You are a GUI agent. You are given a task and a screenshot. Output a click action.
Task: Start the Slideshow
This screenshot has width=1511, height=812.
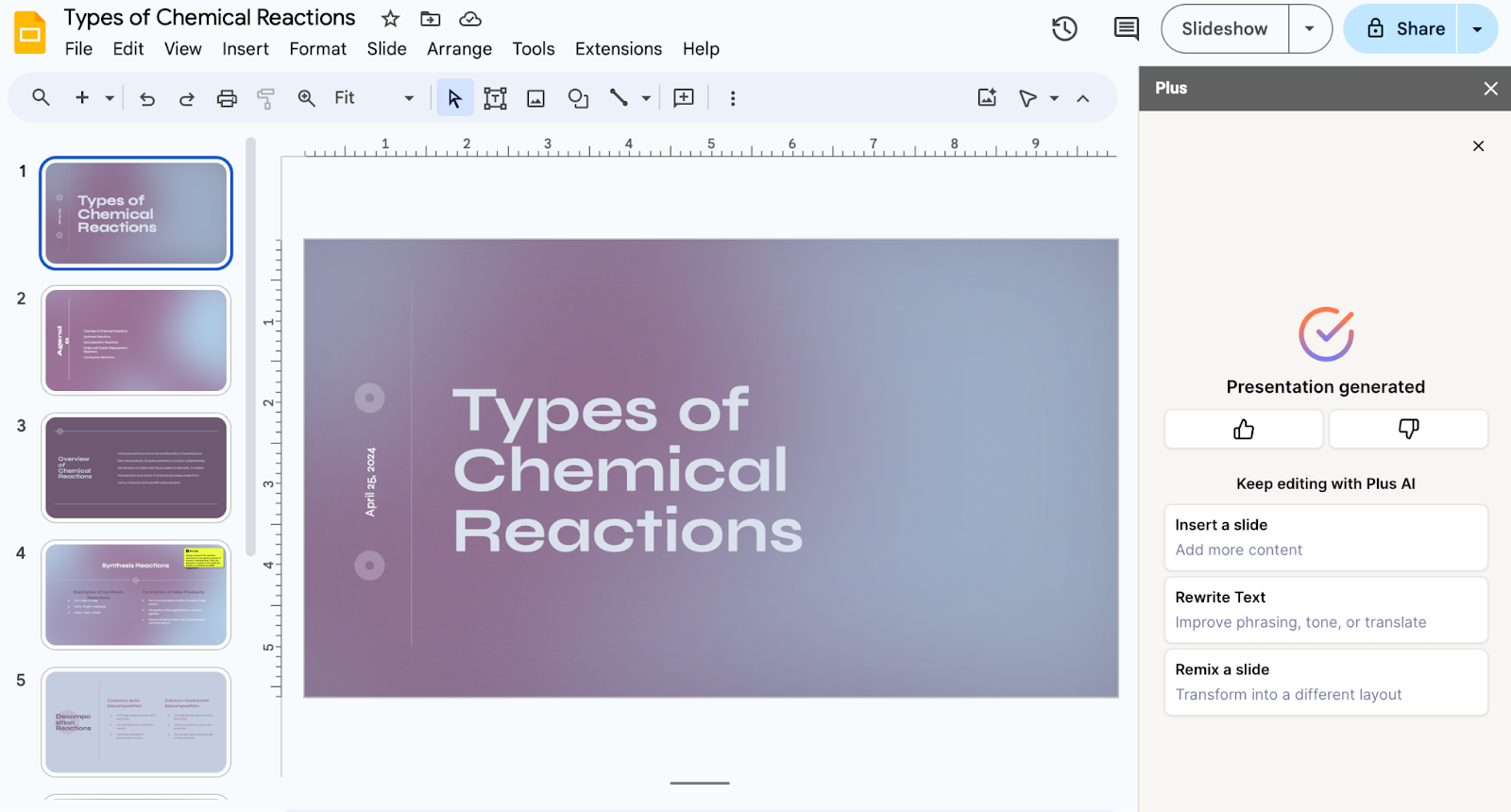(1225, 29)
